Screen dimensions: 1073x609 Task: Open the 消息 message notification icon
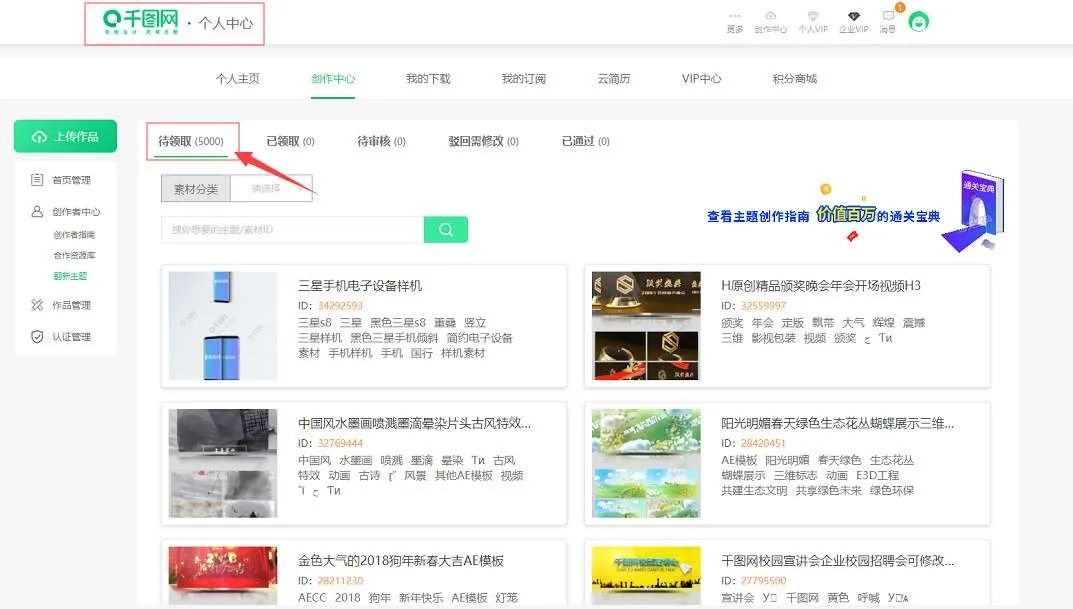pyautogui.click(x=886, y=17)
